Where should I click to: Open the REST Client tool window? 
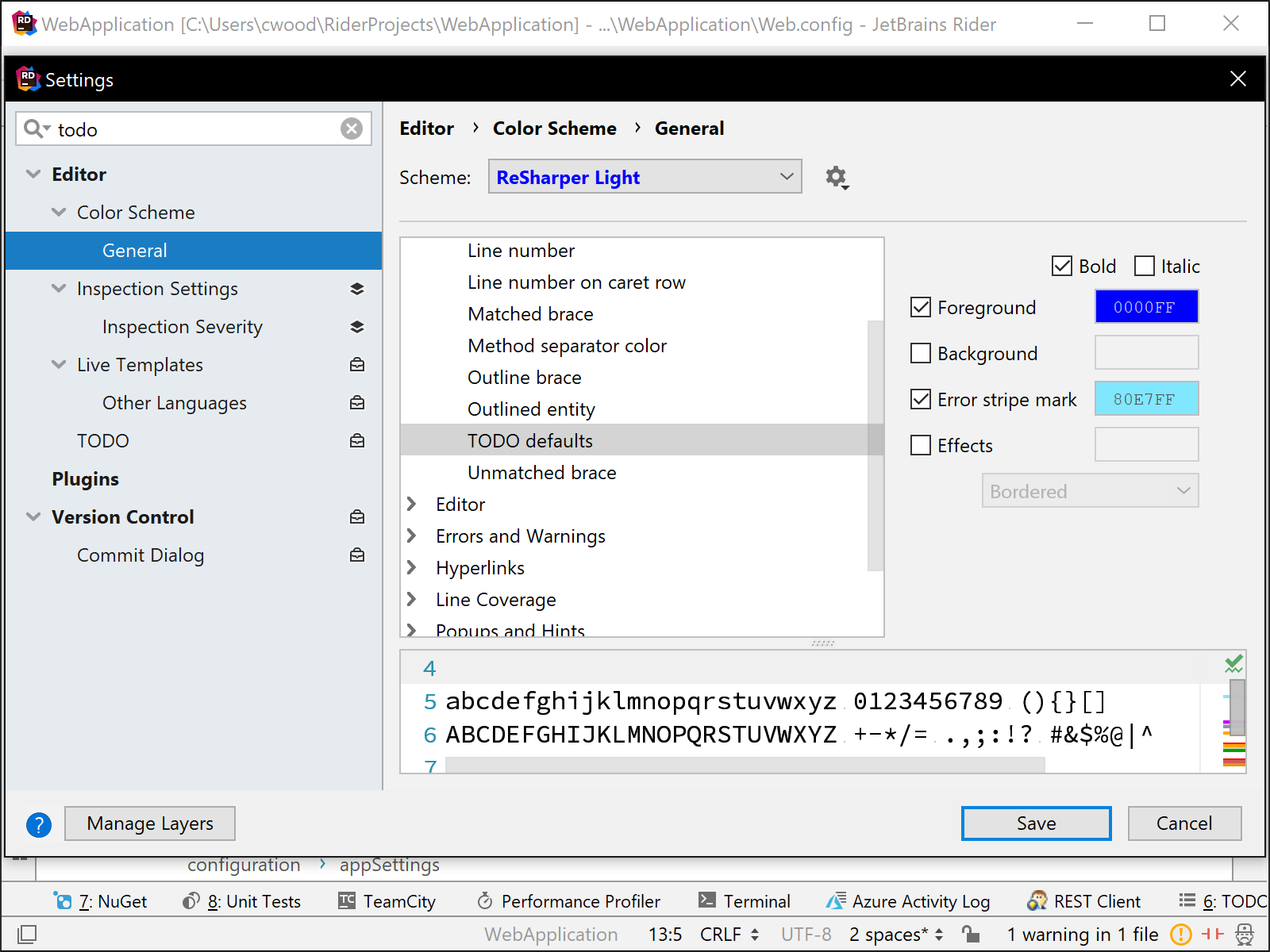click(x=1084, y=901)
